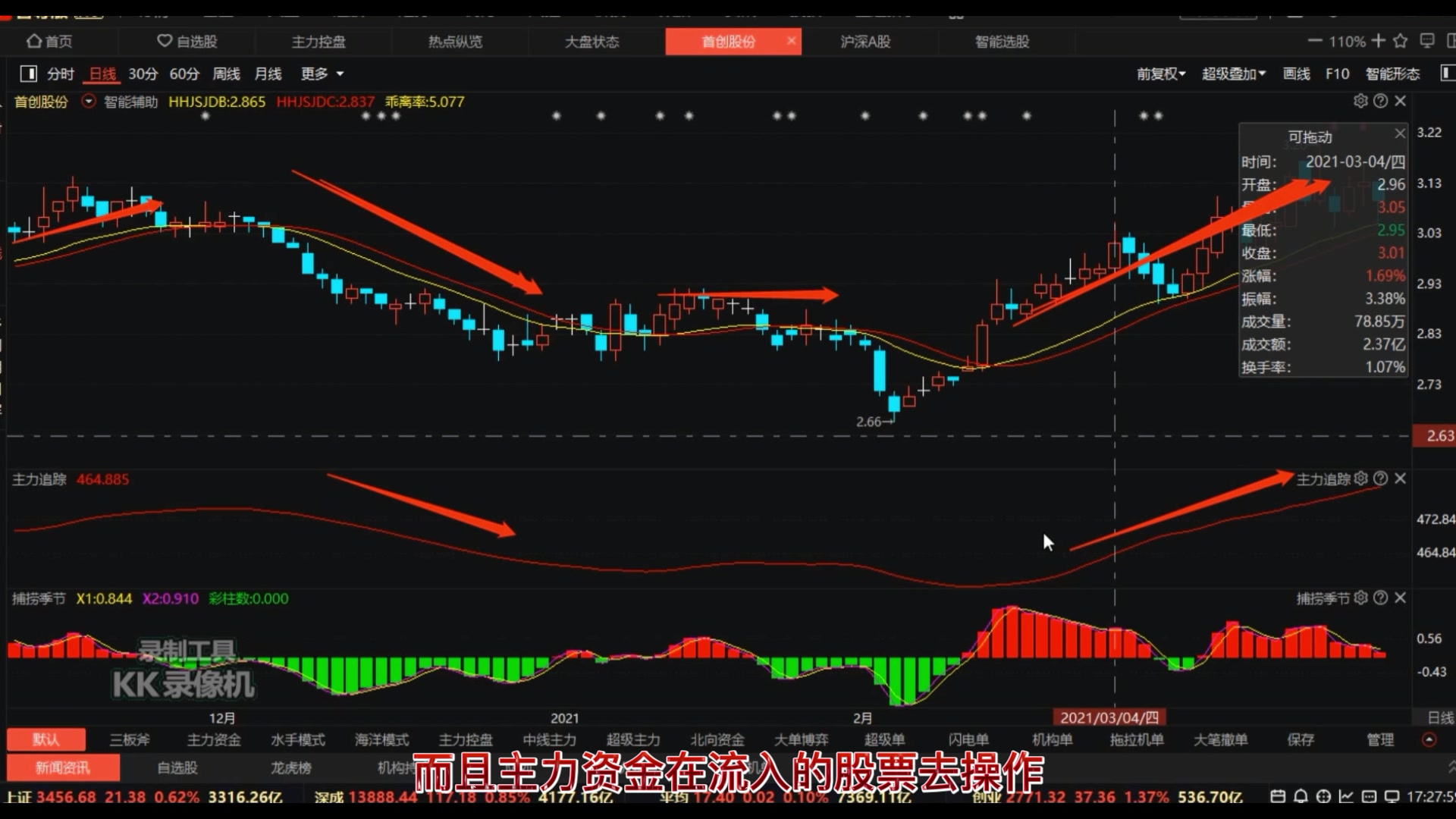
Task: Close the 主力追踪 indicator panel
Action: click(x=1401, y=479)
